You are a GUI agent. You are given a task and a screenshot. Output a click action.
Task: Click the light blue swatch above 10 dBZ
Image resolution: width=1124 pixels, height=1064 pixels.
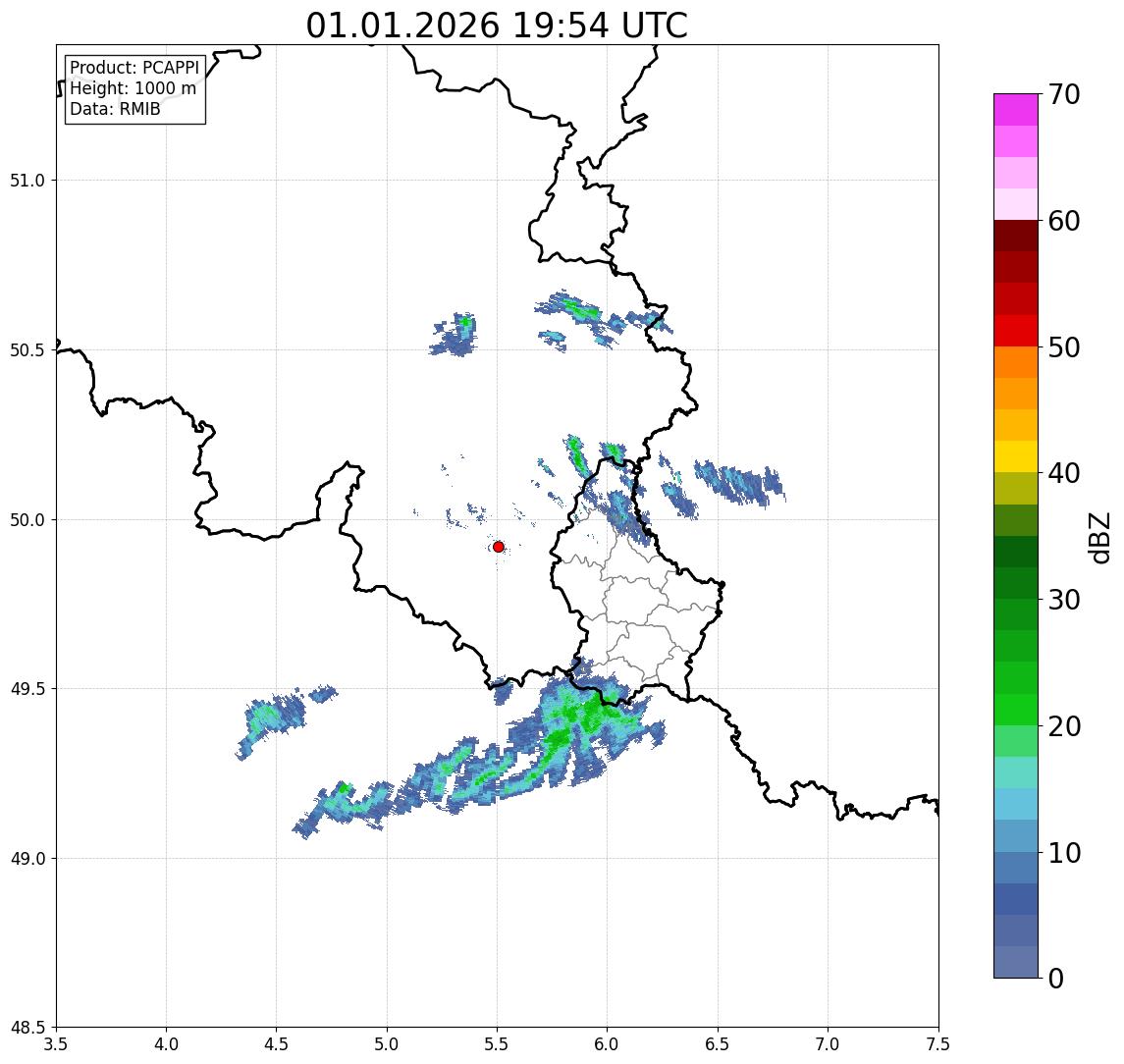coord(1016,836)
